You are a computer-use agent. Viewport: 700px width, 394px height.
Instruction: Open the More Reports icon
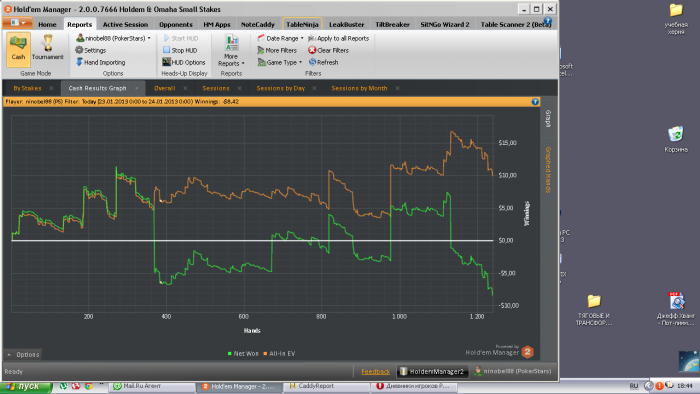(x=231, y=44)
